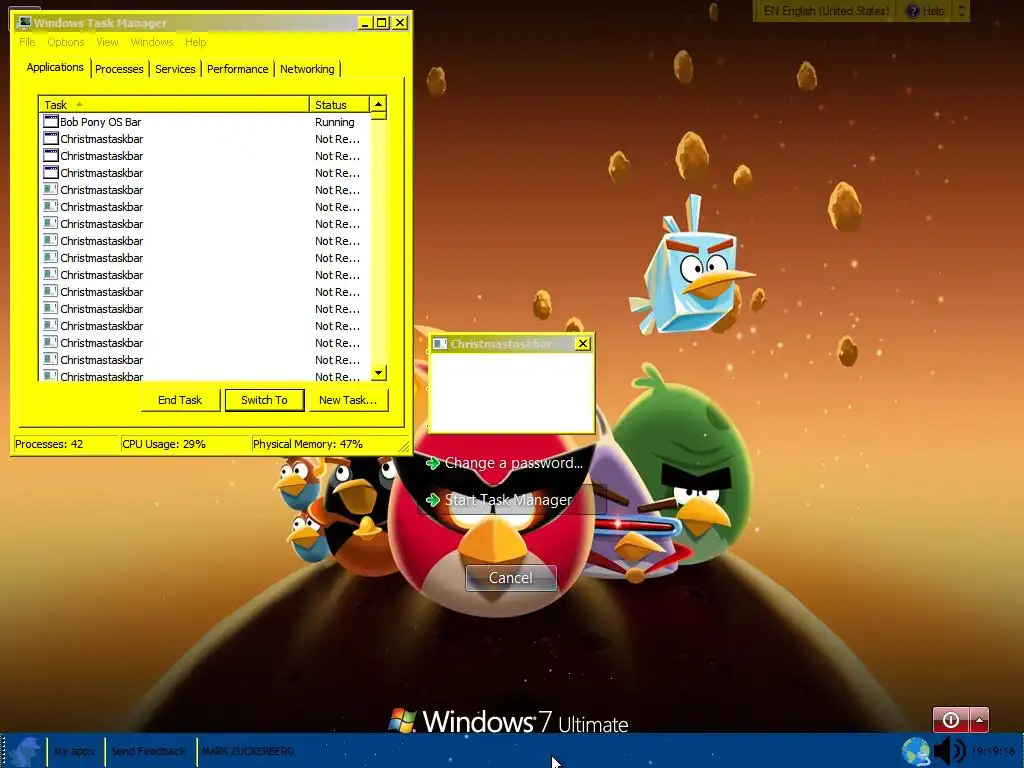The width and height of the screenshot is (1024, 768).
Task: Open EN English (United States) language selector
Action: pos(826,11)
